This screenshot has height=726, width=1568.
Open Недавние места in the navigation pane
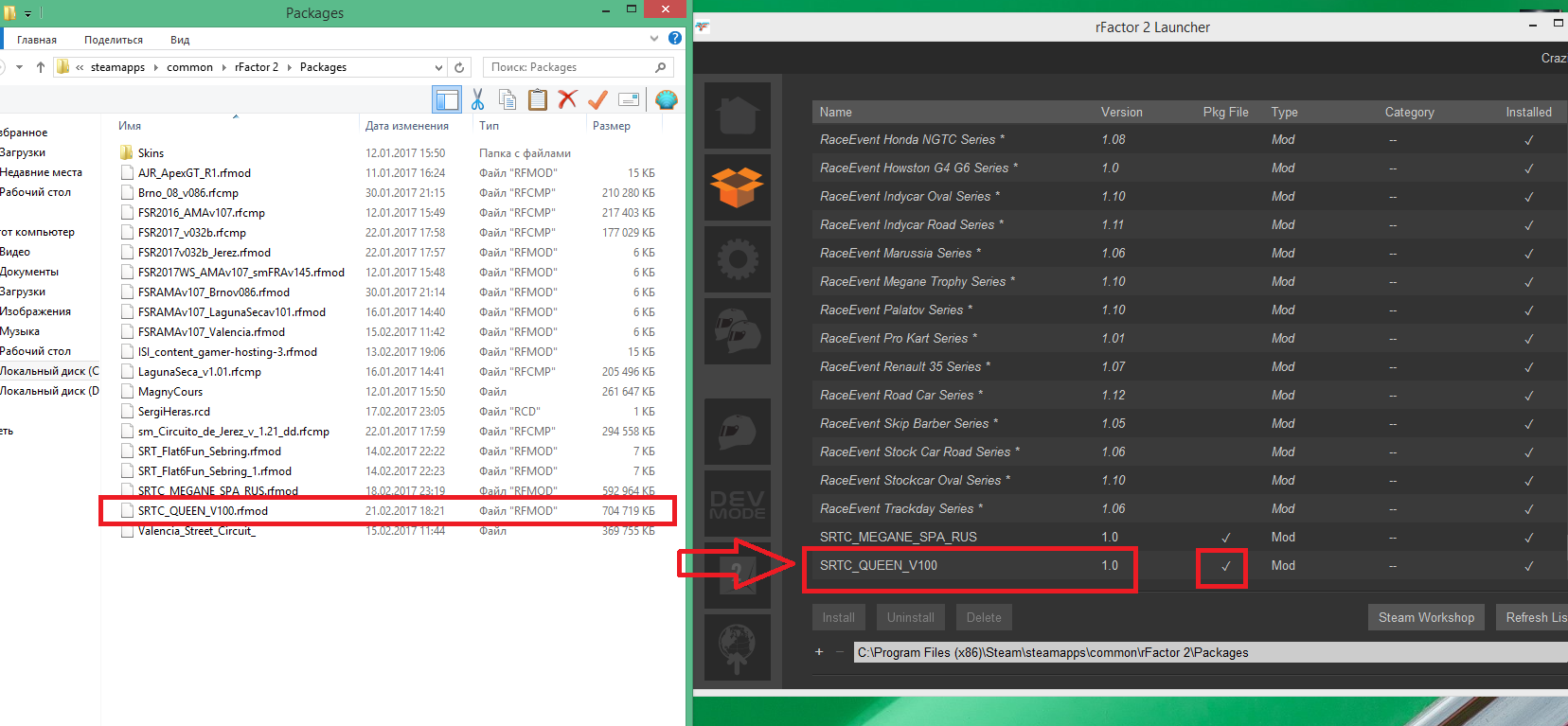click(x=41, y=172)
